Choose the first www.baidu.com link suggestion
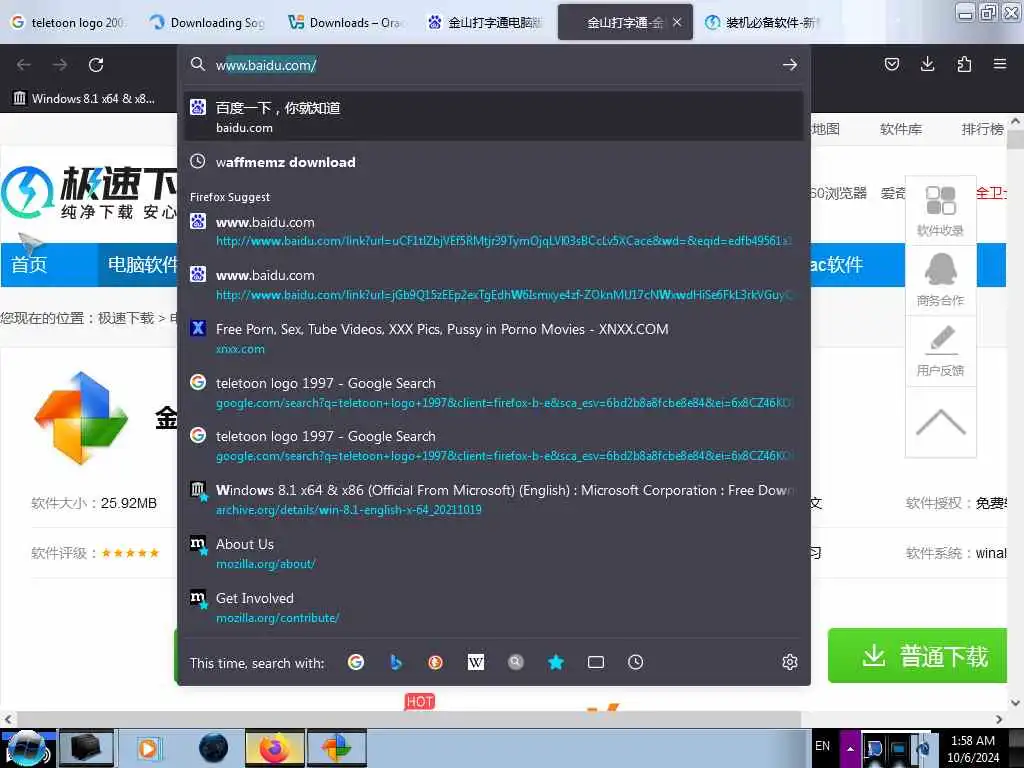1024x768 pixels. [494, 231]
